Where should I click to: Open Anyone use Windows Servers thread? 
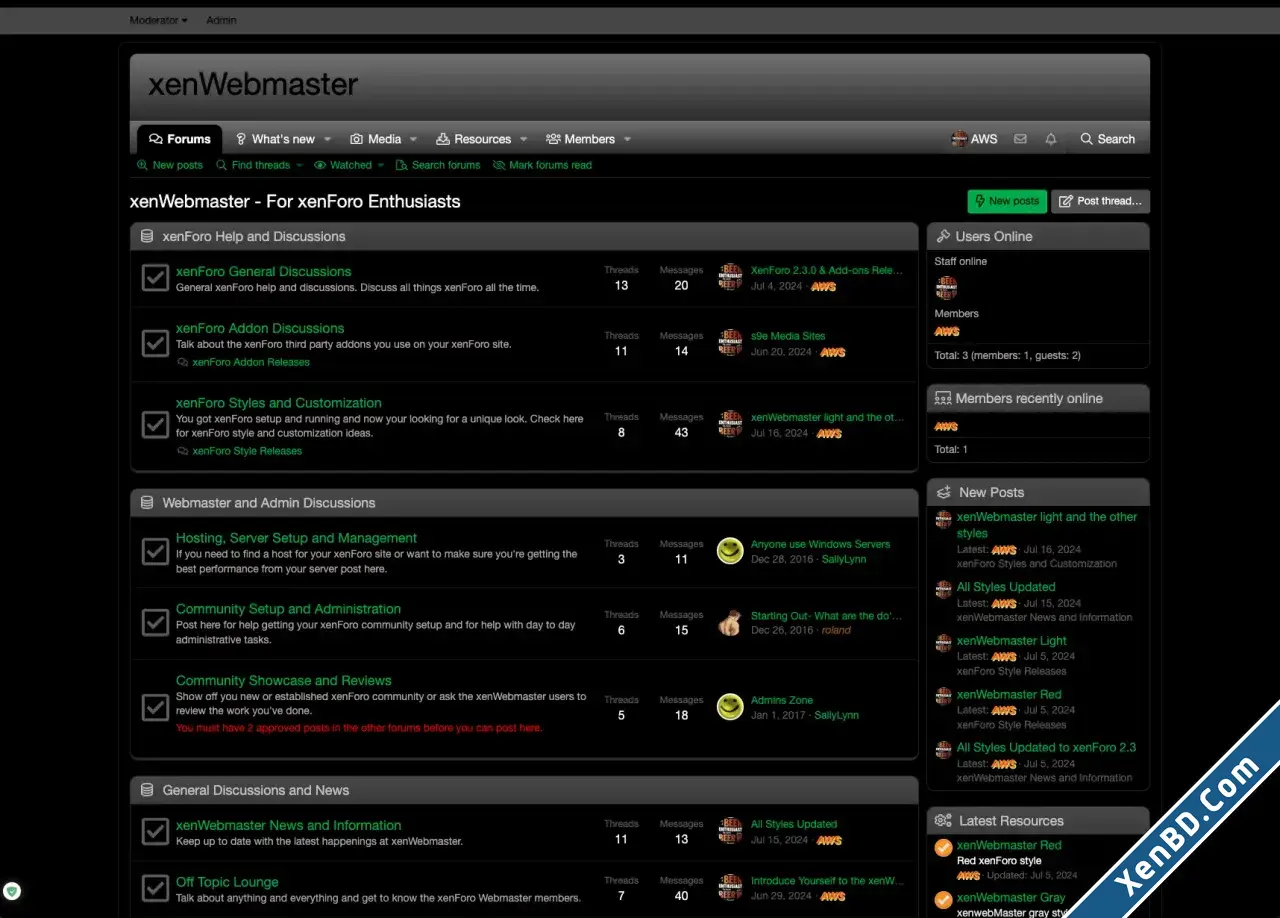(x=820, y=544)
